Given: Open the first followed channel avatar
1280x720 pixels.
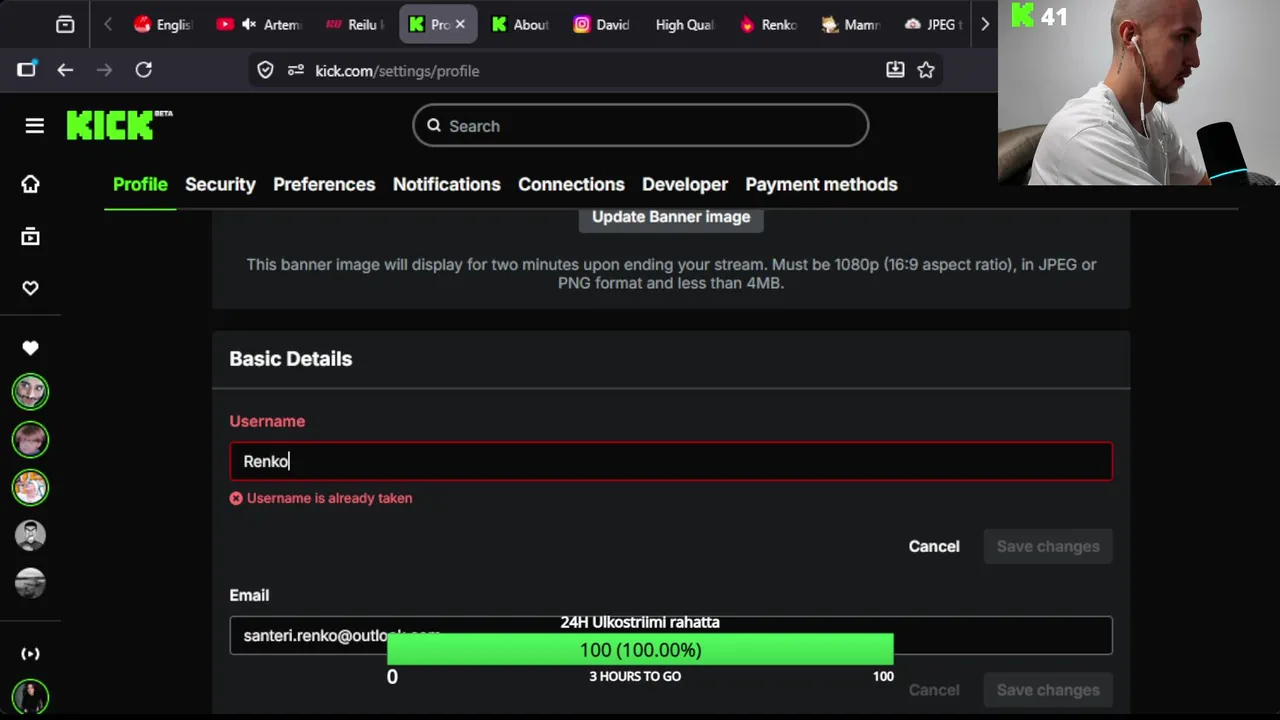Looking at the screenshot, I should [30, 392].
